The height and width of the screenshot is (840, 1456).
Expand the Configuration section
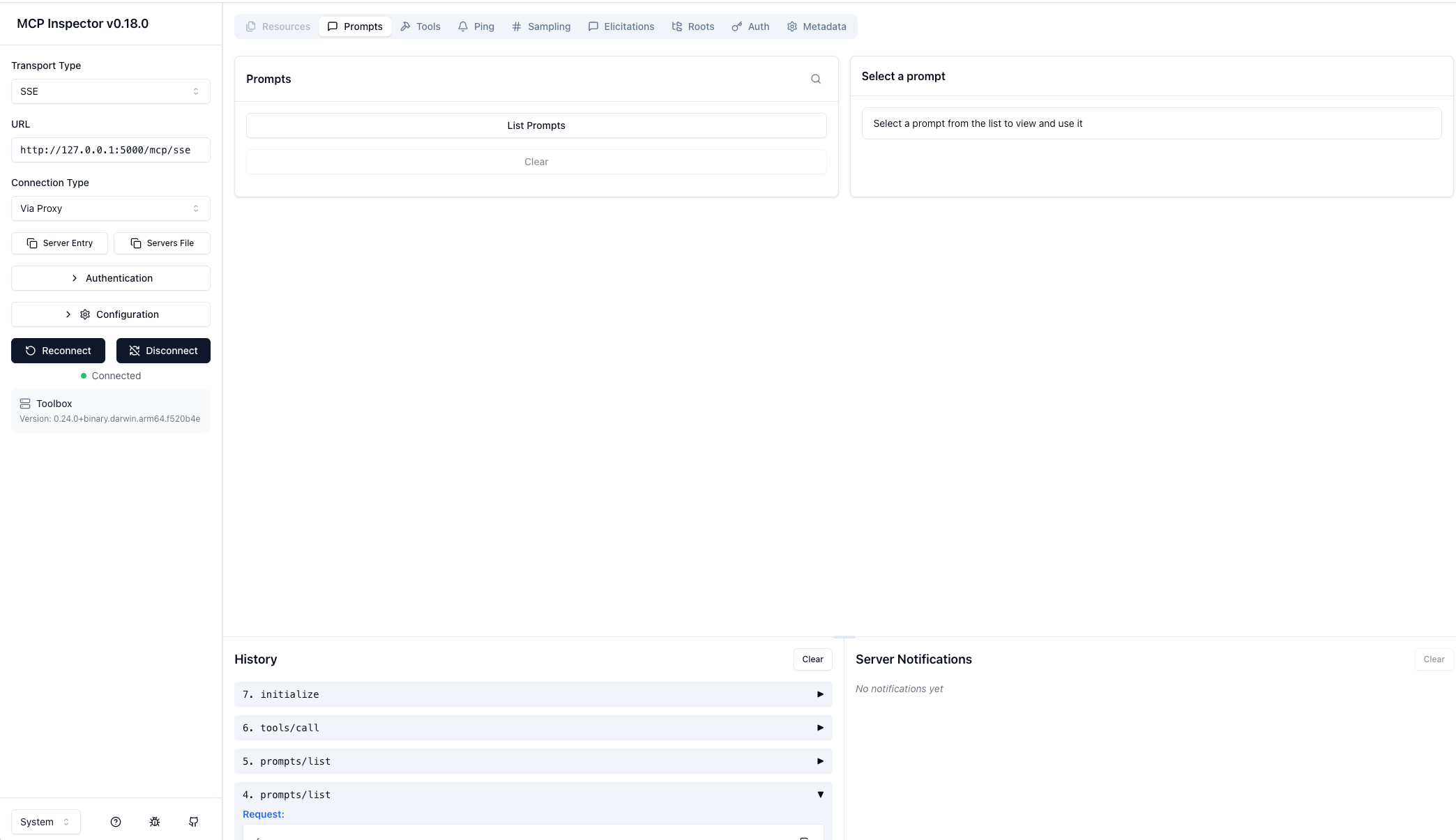click(x=110, y=314)
